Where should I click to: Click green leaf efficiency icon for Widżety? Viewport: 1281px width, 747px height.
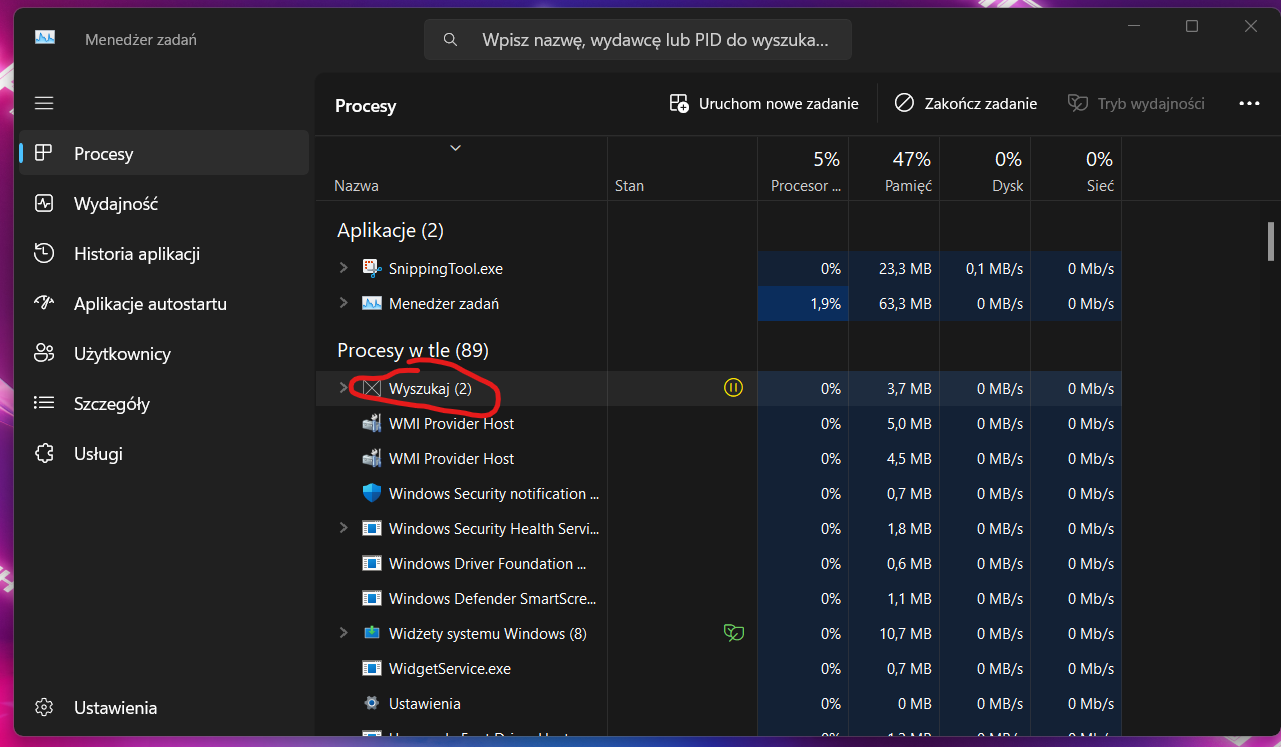tap(734, 633)
